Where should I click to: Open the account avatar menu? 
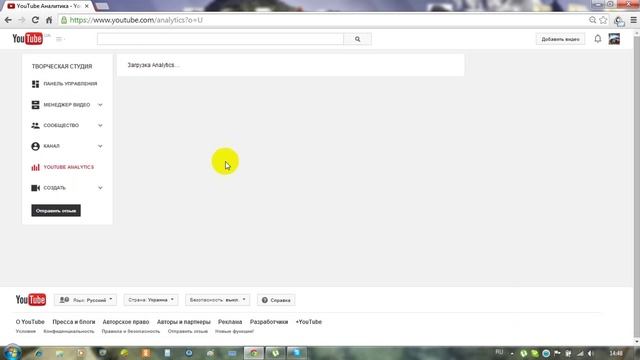point(614,39)
